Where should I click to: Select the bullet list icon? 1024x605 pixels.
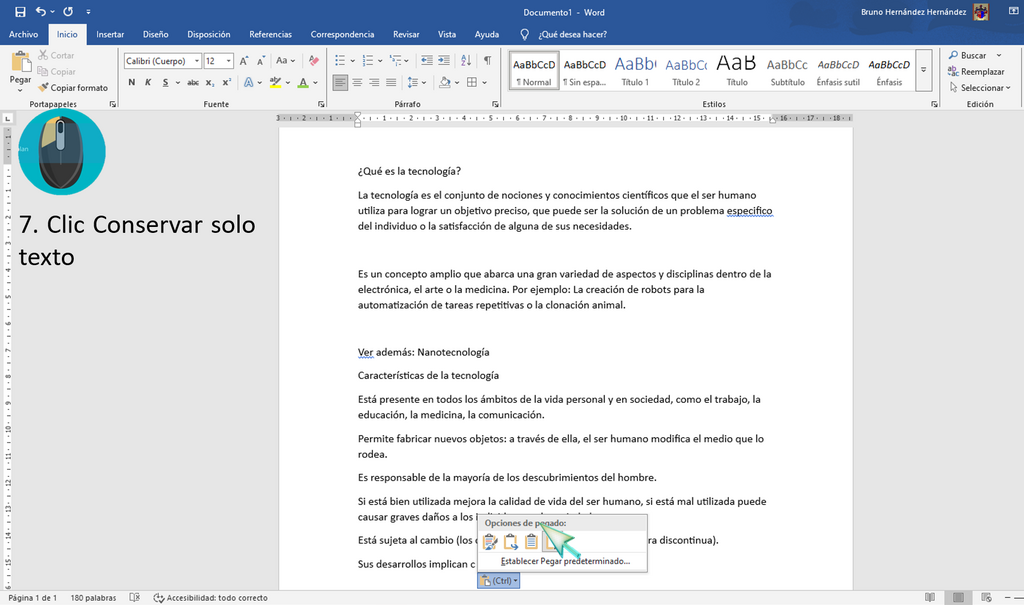(x=340, y=61)
